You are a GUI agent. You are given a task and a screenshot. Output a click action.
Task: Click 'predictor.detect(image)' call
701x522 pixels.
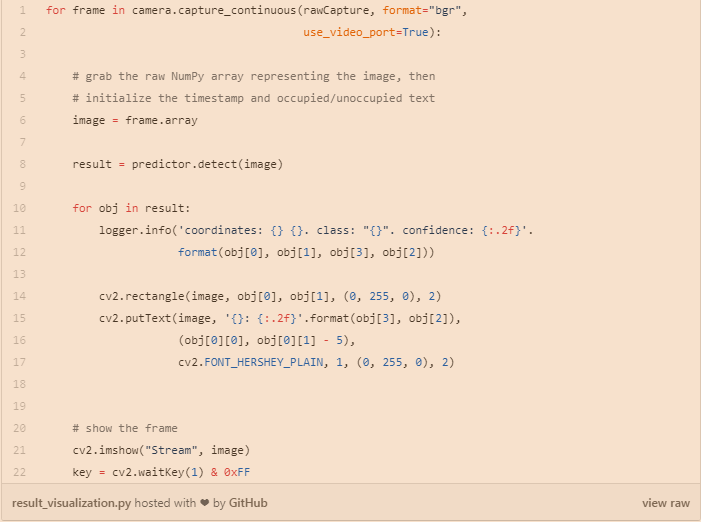207,164
